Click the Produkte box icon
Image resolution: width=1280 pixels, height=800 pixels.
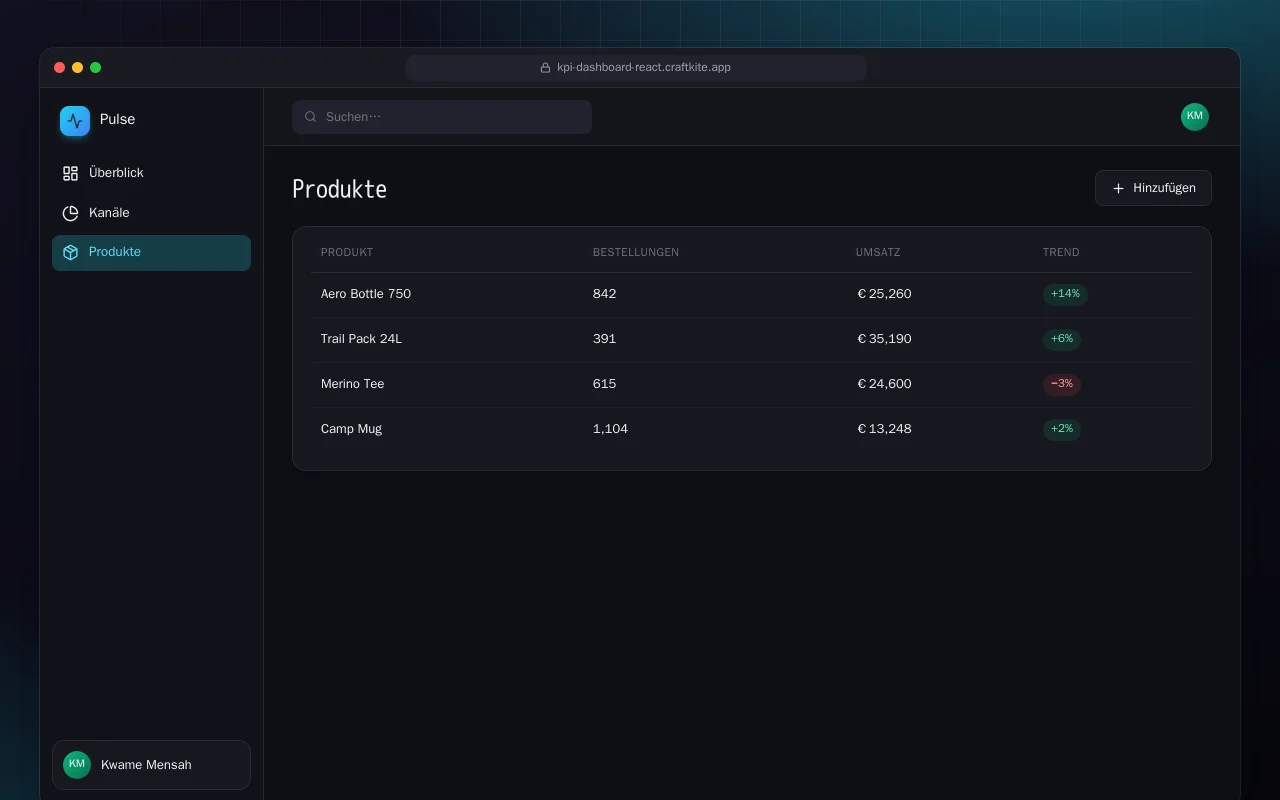tap(70, 253)
